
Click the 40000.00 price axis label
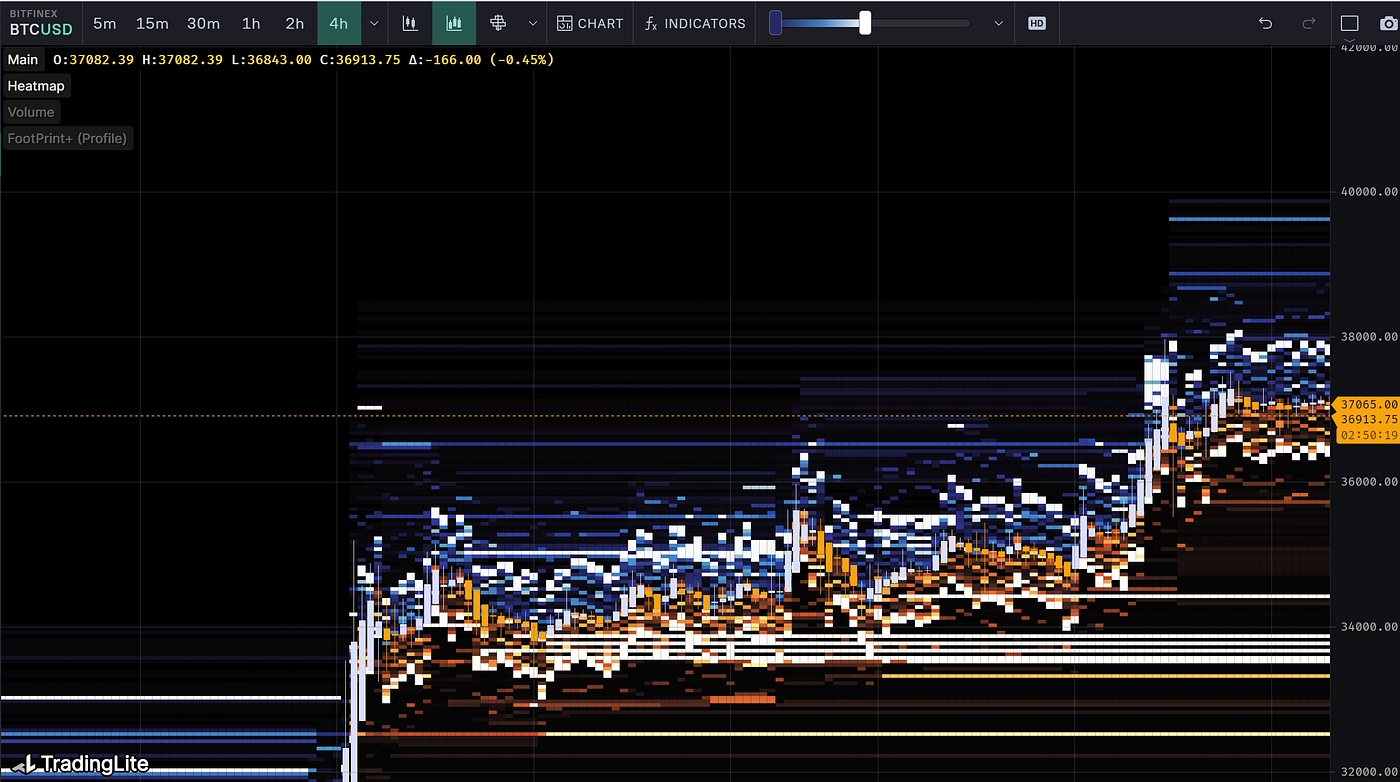(1369, 192)
